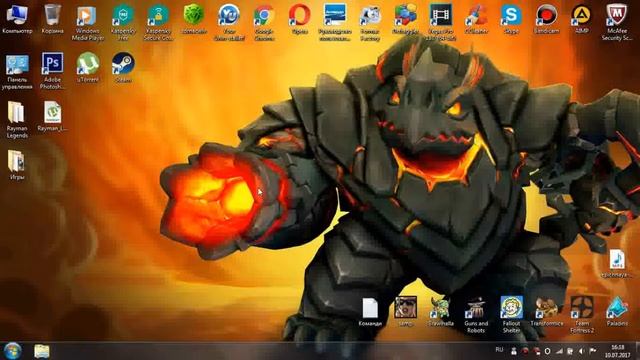Select the sunglasses face image file
This screenshot has height=360, width=640.
tap(405, 311)
